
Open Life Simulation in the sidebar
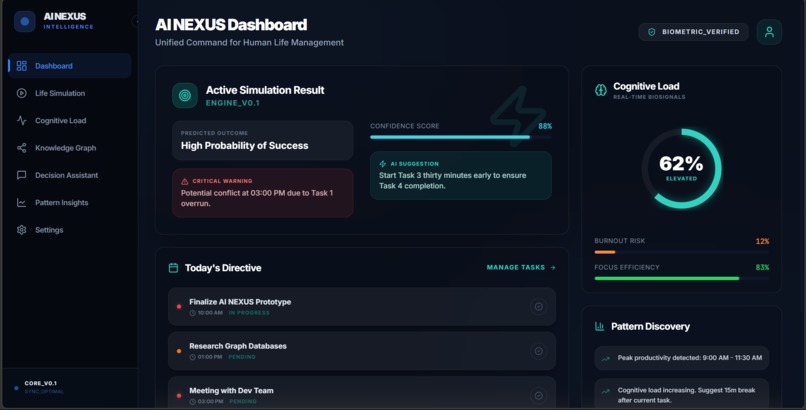pyautogui.click(x=70, y=93)
